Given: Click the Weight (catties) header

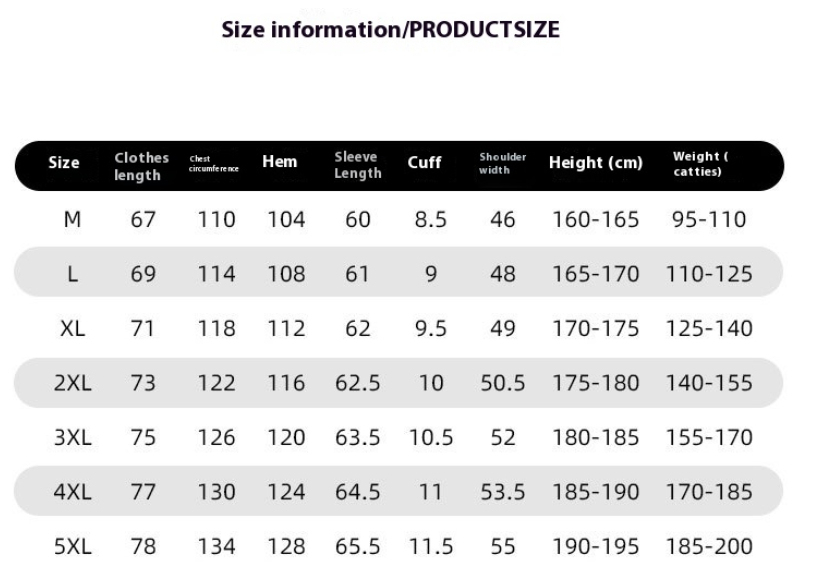Looking at the screenshot, I should tap(700, 164).
